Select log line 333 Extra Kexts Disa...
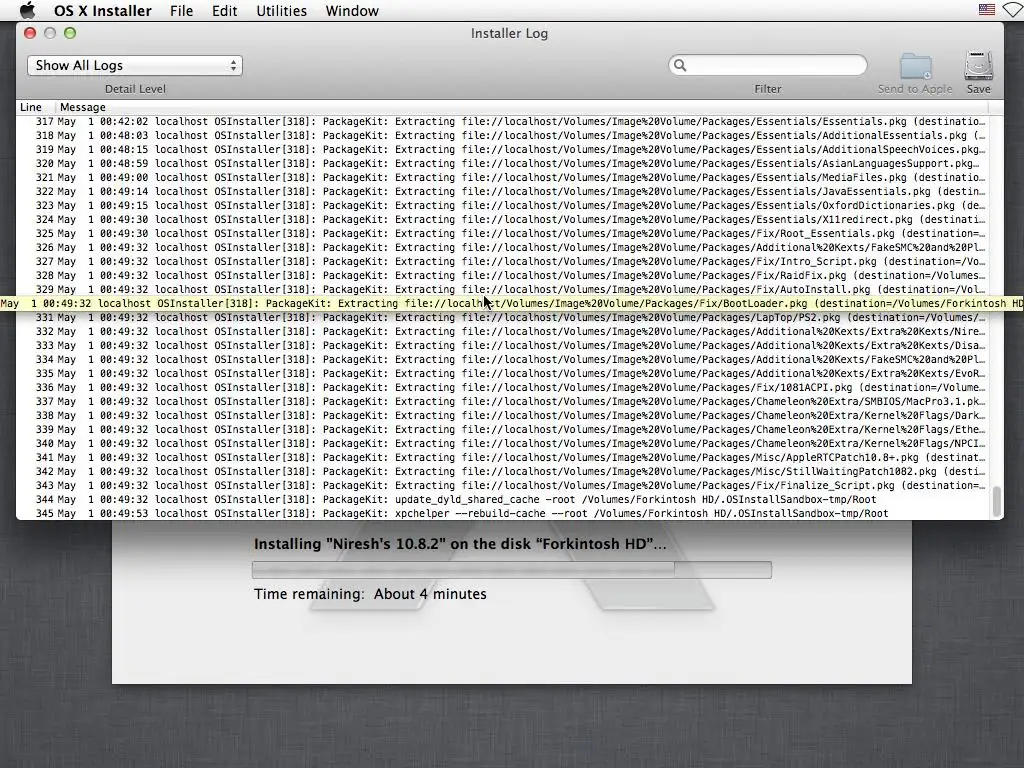 [502, 345]
